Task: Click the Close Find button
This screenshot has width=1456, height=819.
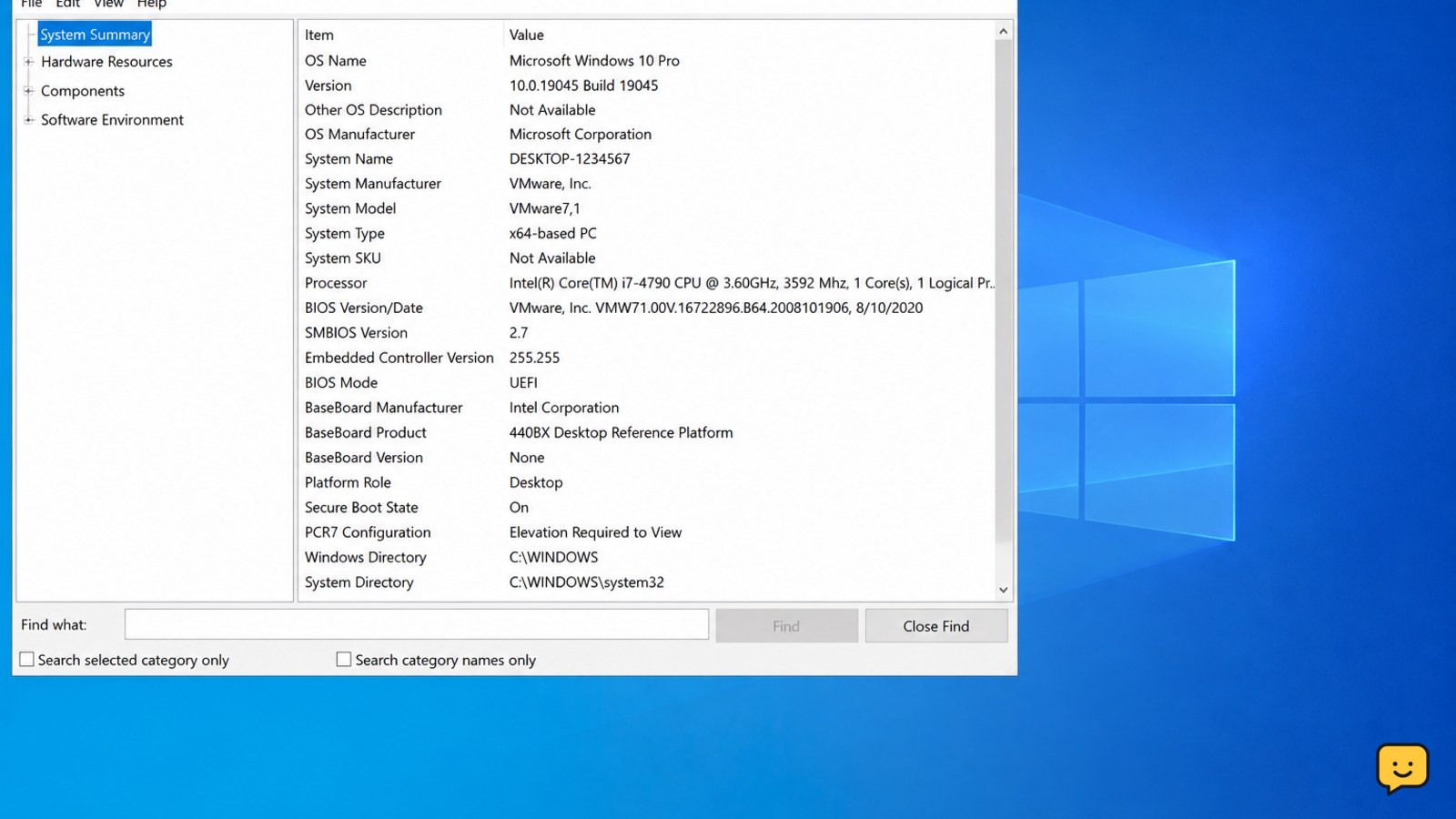Action: (x=935, y=626)
